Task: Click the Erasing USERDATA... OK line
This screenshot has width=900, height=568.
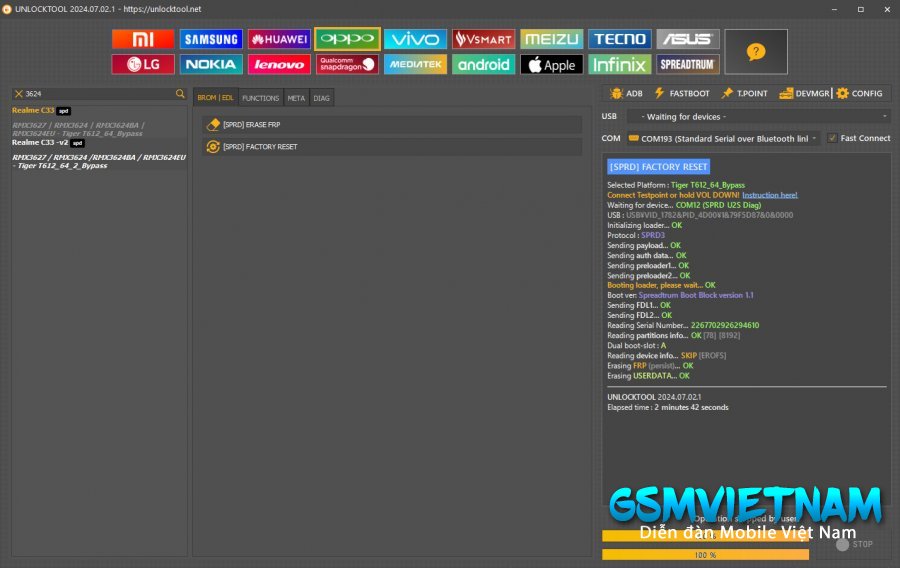Action: [649, 376]
